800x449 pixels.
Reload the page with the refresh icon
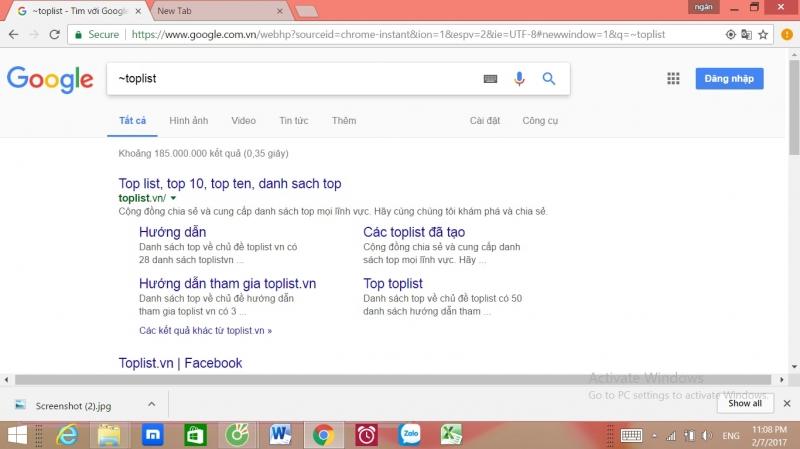(x=53, y=34)
